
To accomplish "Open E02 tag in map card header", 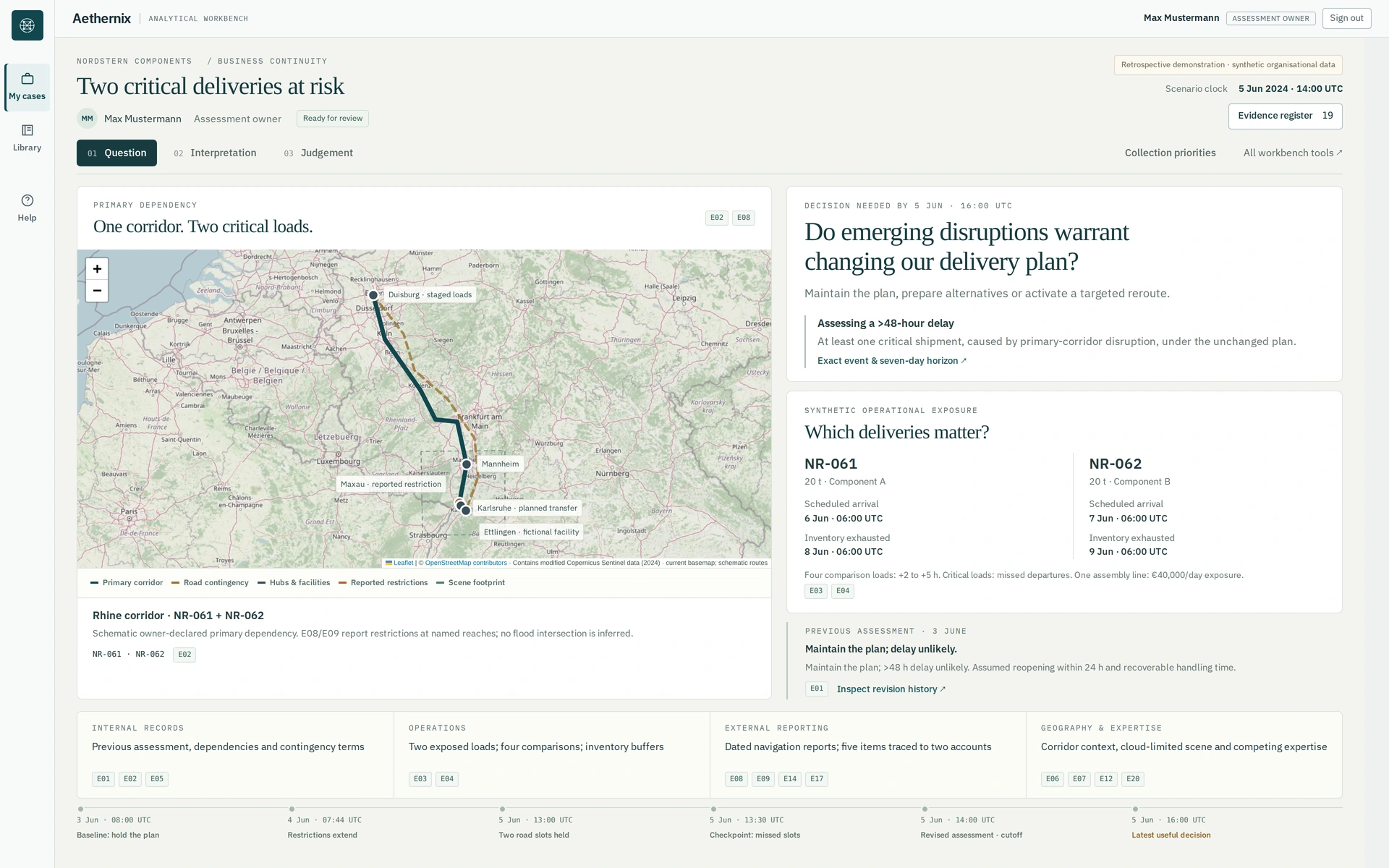I will point(717,218).
